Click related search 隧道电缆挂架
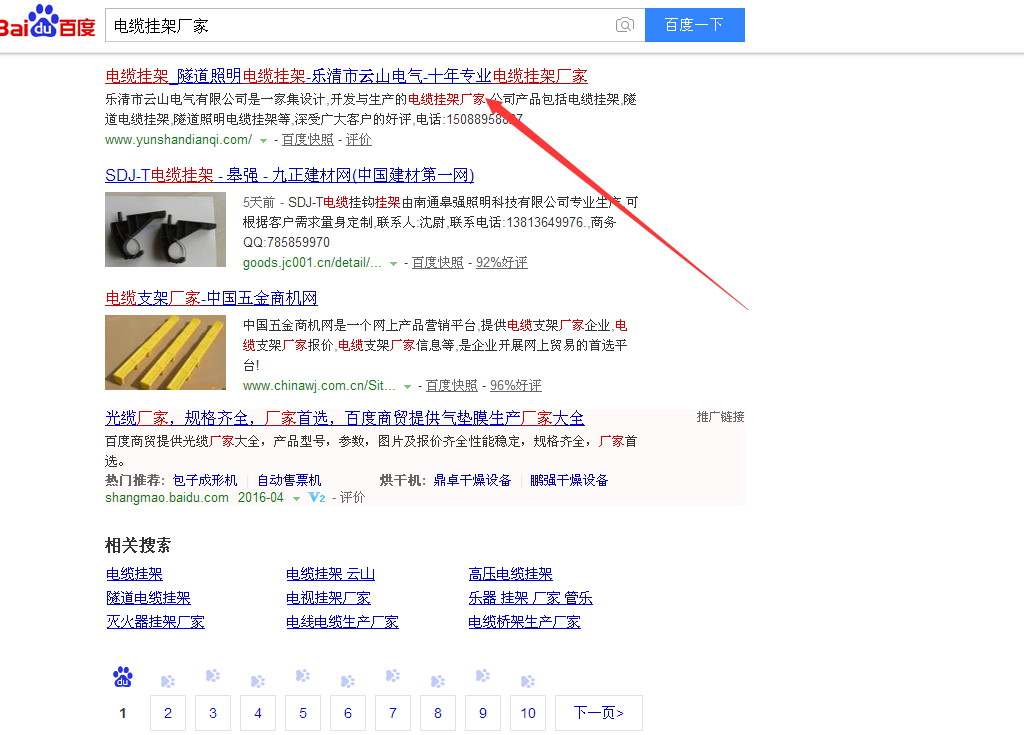 coord(148,598)
